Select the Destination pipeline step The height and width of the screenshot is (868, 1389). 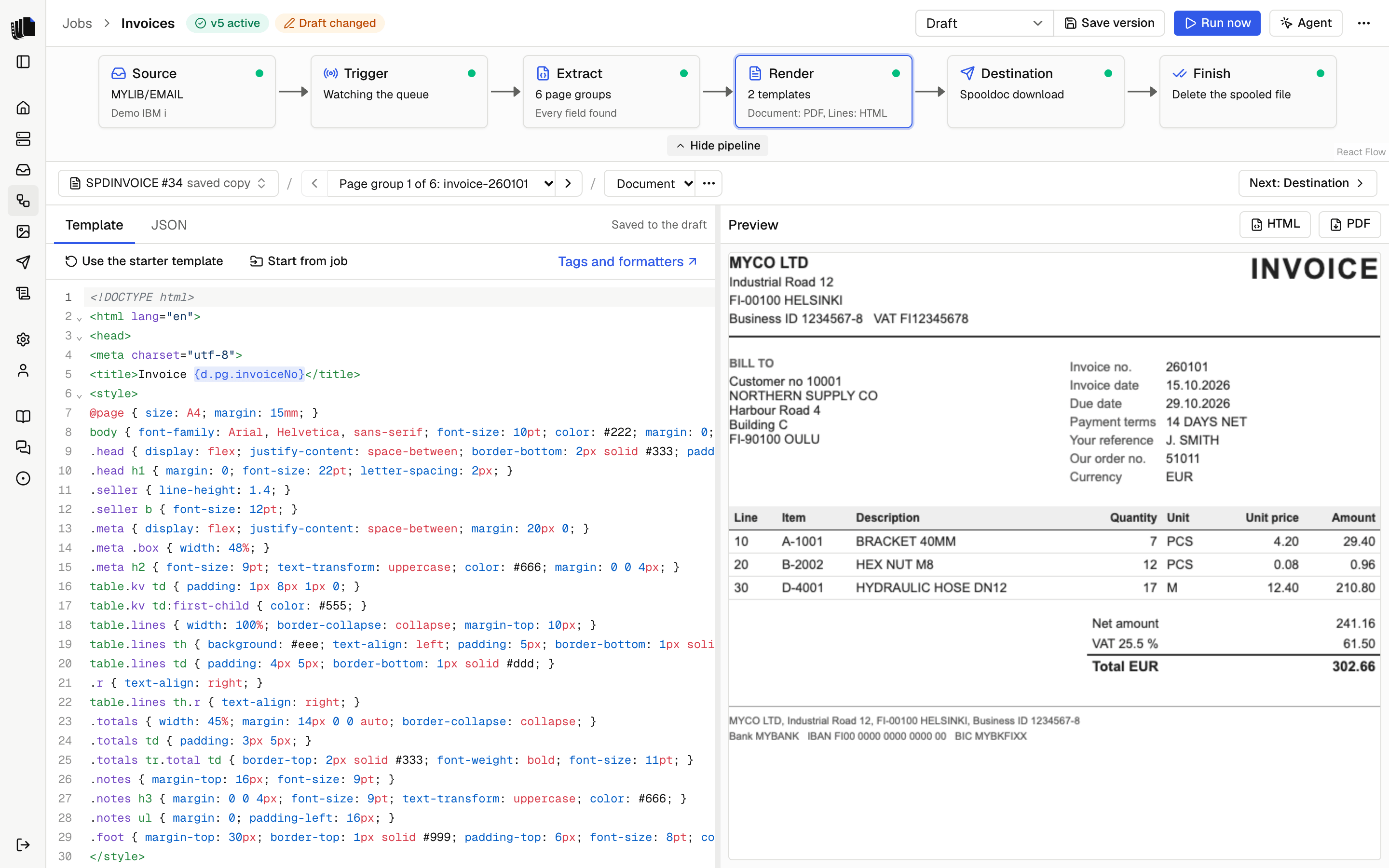tap(1035, 91)
